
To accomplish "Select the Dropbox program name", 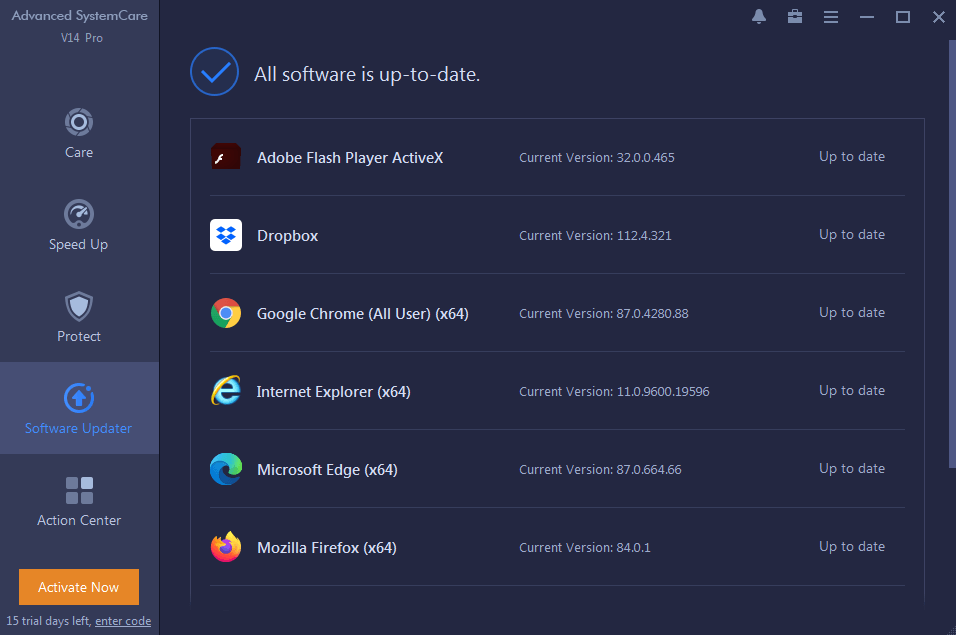I will (287, 236).
